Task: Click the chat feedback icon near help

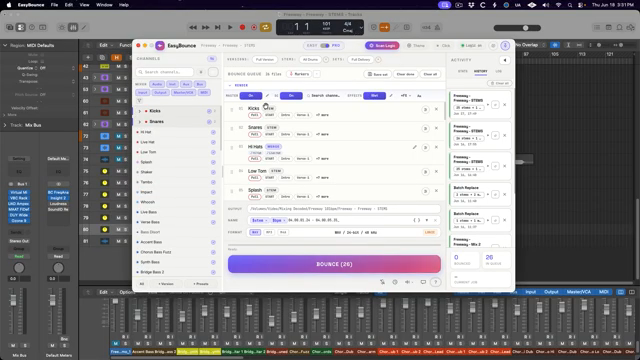Action: pyautogui.click(x=423, y=282)
